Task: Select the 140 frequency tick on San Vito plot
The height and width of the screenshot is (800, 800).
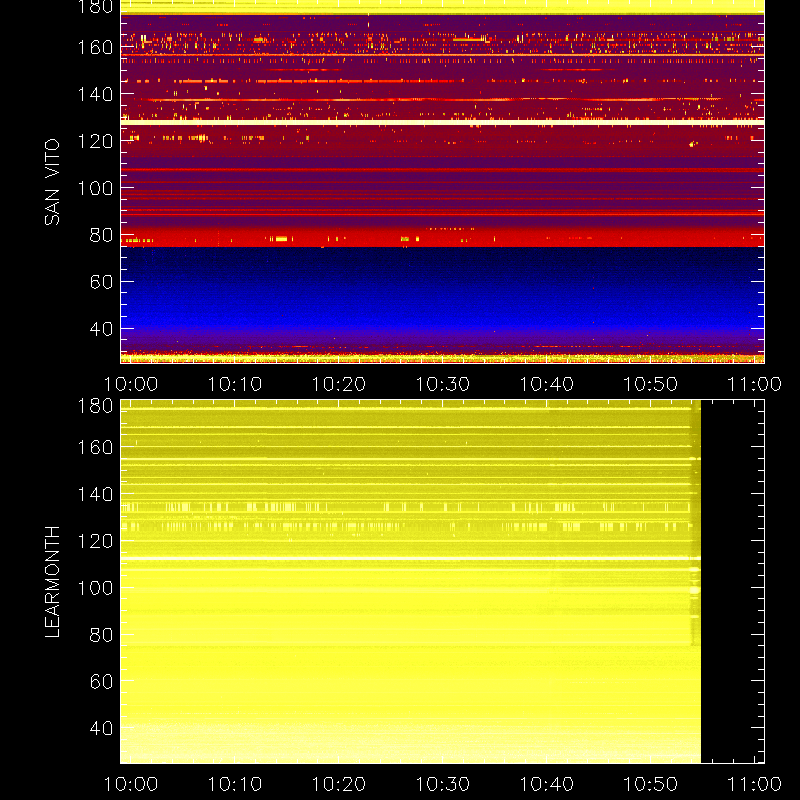Action: (95, 94)
